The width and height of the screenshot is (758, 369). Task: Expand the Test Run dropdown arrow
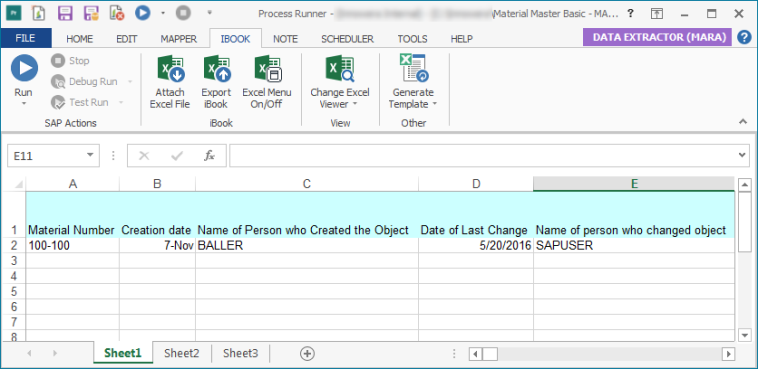pyautogui.click(x=121, y=103)
